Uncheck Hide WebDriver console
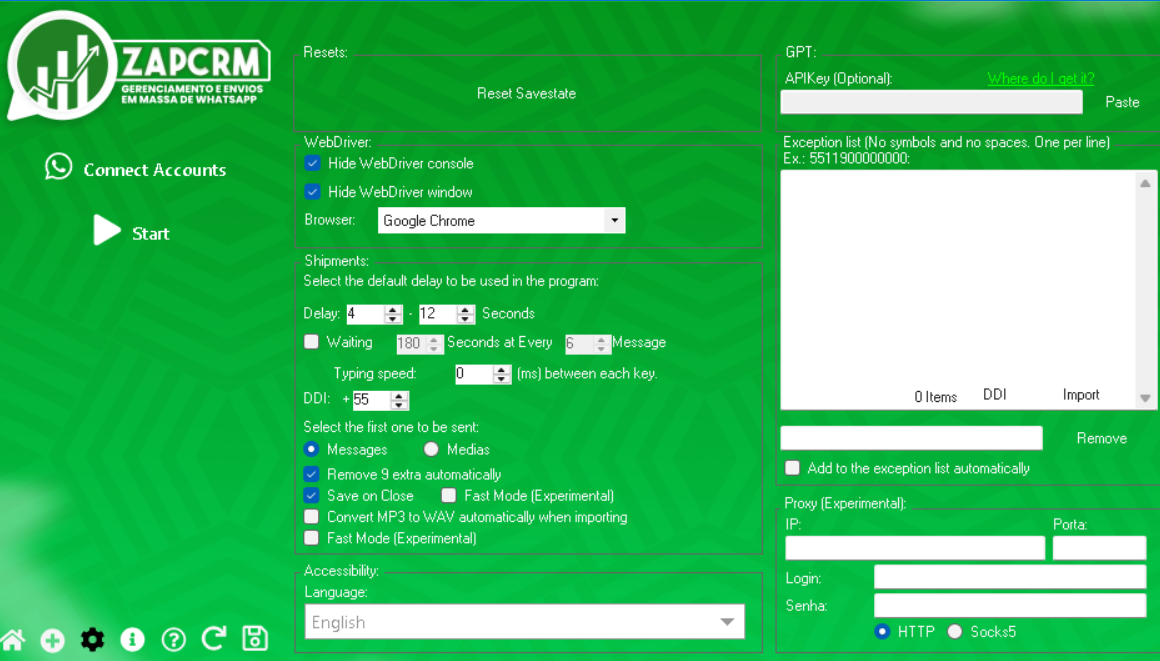The image size is (1160, 661). pos(313,164)
